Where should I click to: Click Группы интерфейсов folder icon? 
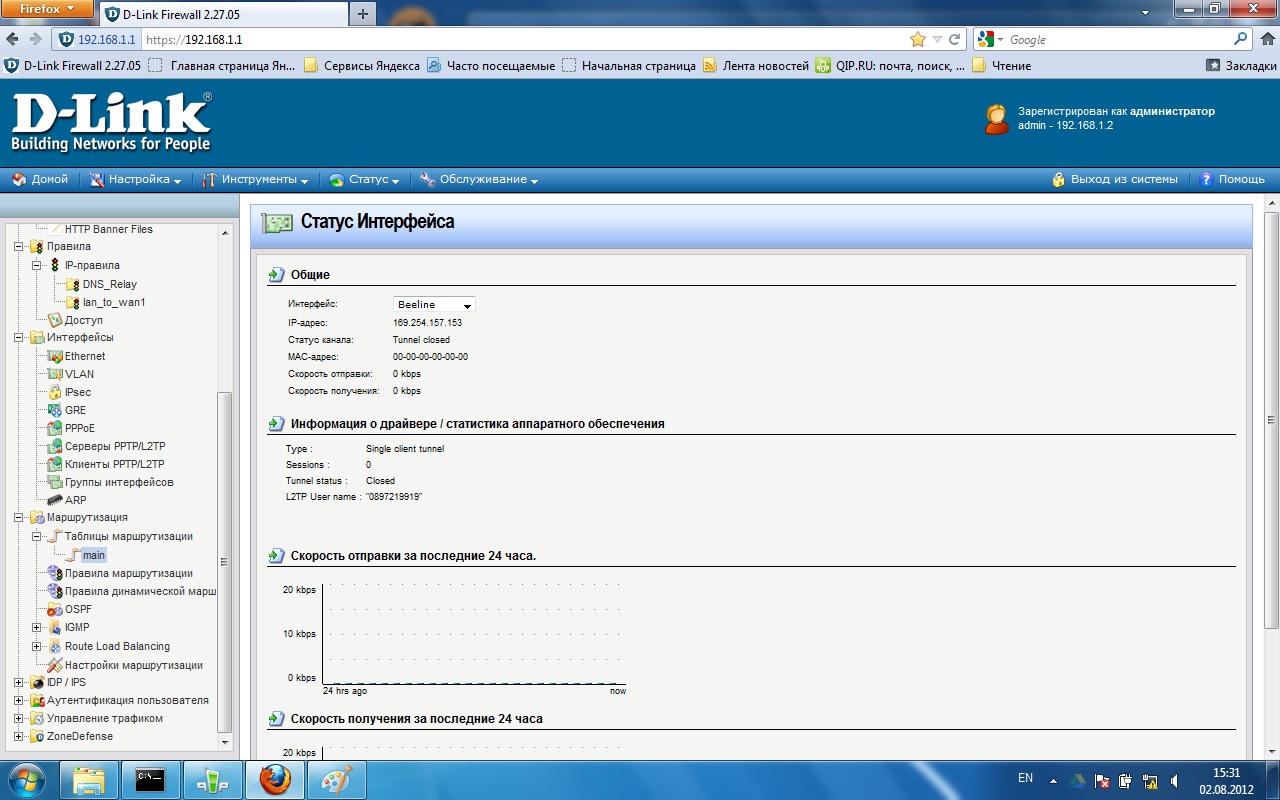click(x=55, y=482)
